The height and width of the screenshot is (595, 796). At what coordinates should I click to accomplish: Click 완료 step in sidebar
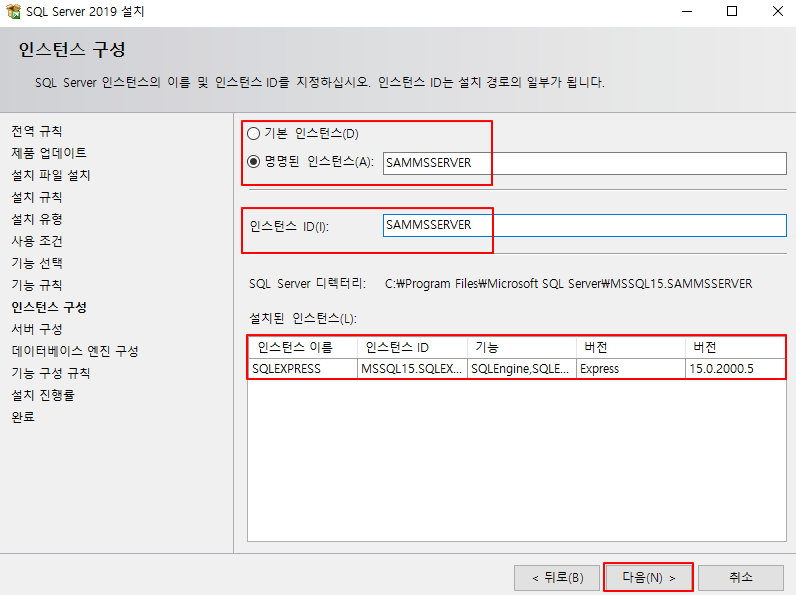[x=23, y=417]
